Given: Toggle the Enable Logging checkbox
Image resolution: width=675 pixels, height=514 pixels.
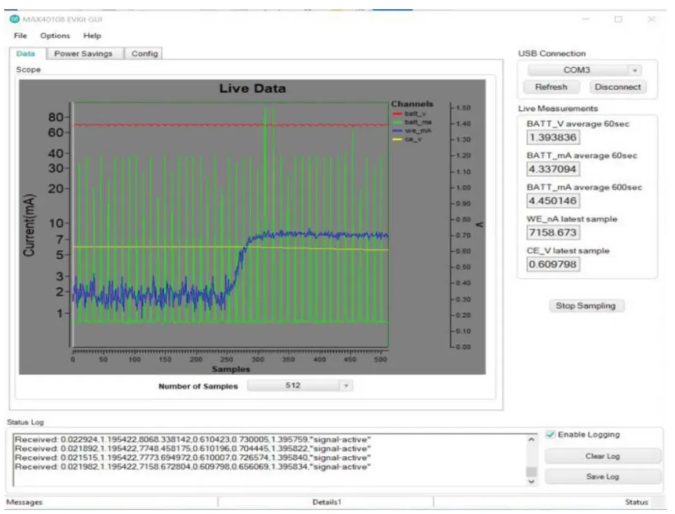Looking at the screenshot, I should click(551, 434).
